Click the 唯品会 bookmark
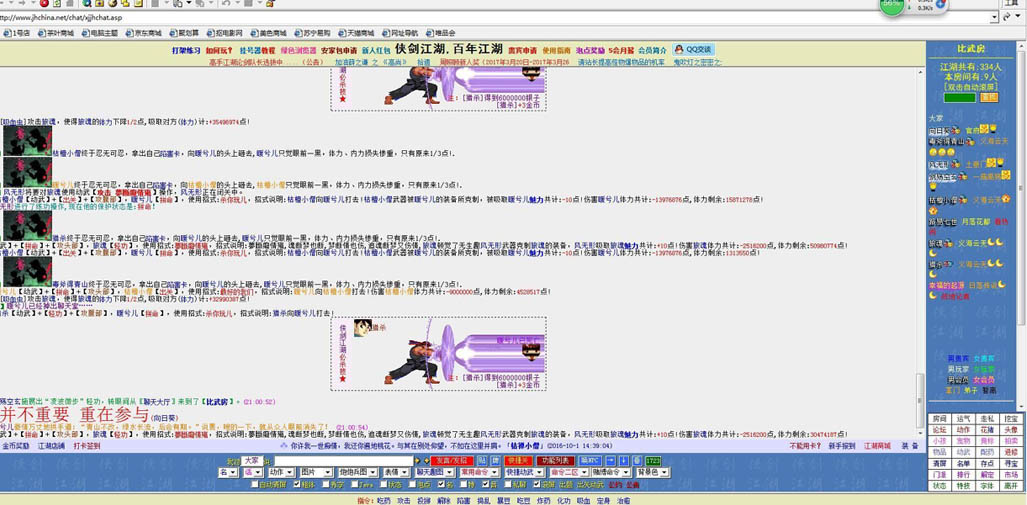Viewport: 1027px width, 505px height. (x=441, y=33)
